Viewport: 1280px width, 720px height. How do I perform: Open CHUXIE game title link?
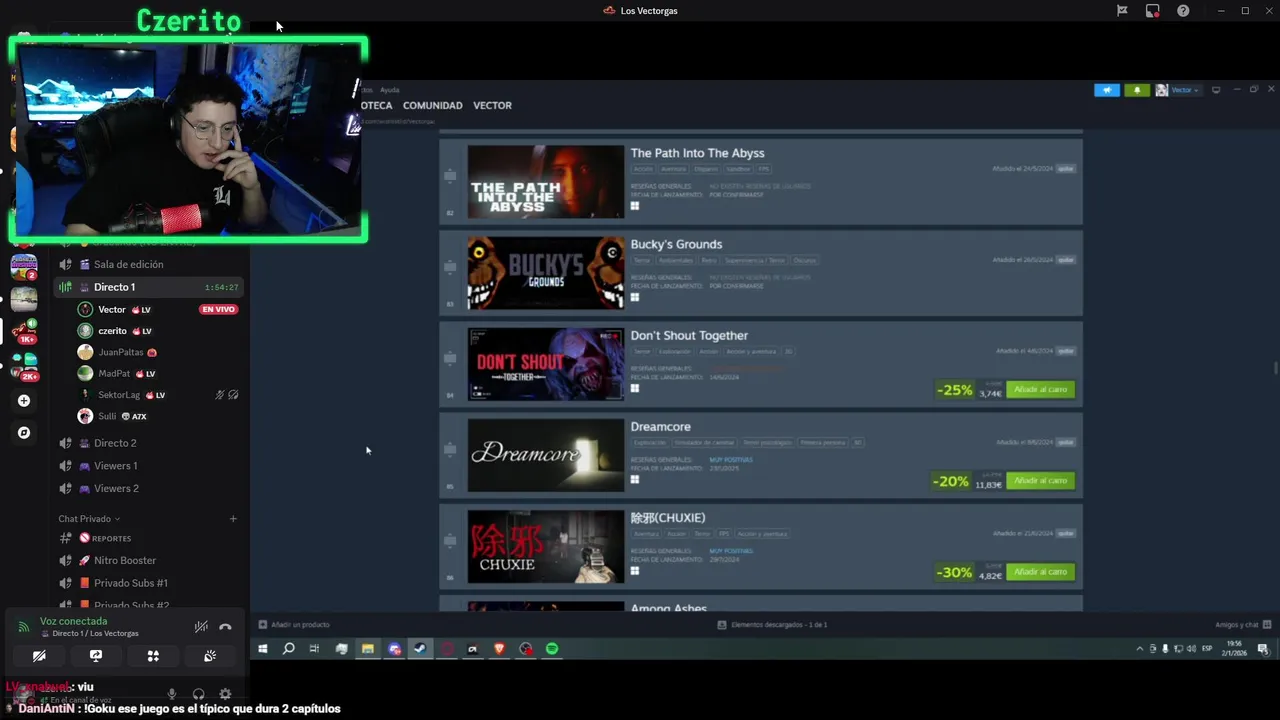tap(667, 518)
